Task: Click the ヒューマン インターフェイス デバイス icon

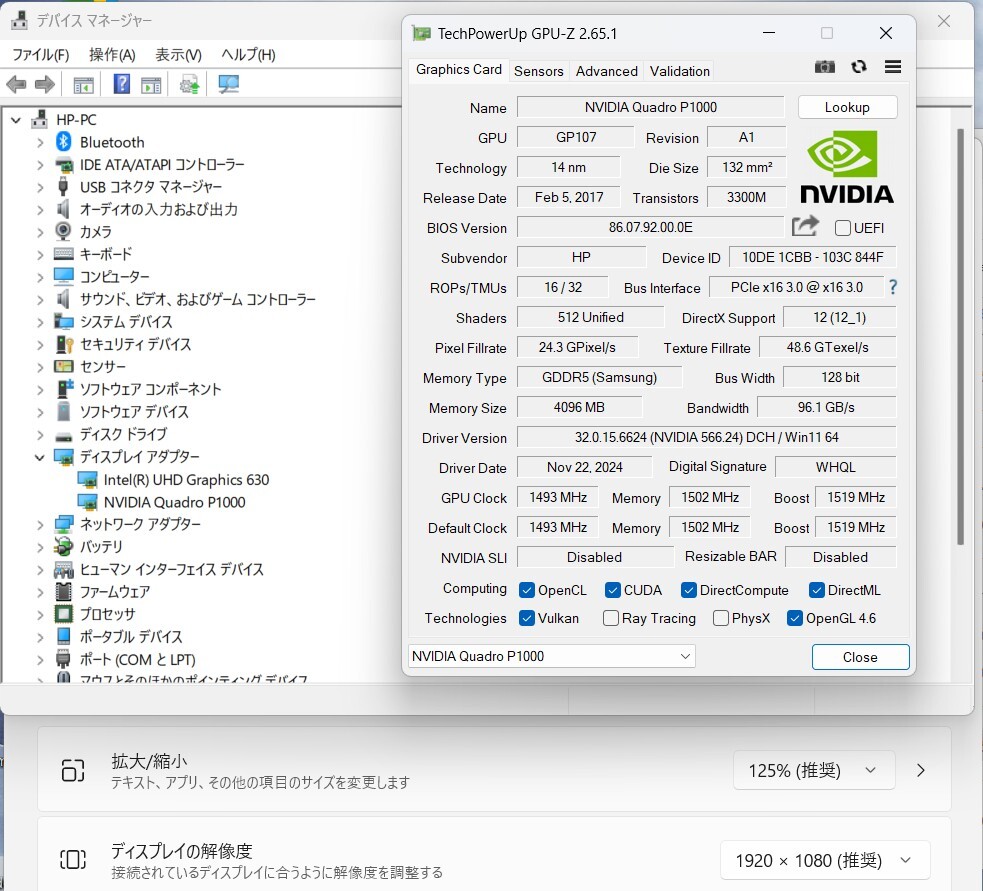Action: [x=63, y=569]
